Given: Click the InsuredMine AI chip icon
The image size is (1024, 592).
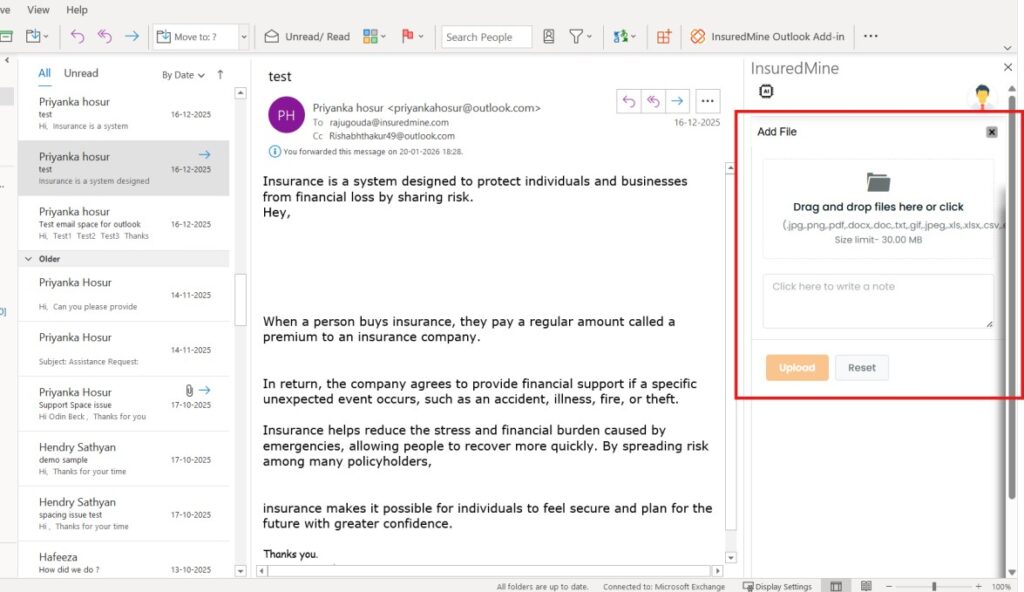Looking at the screenshot, I should pos(767,92).
